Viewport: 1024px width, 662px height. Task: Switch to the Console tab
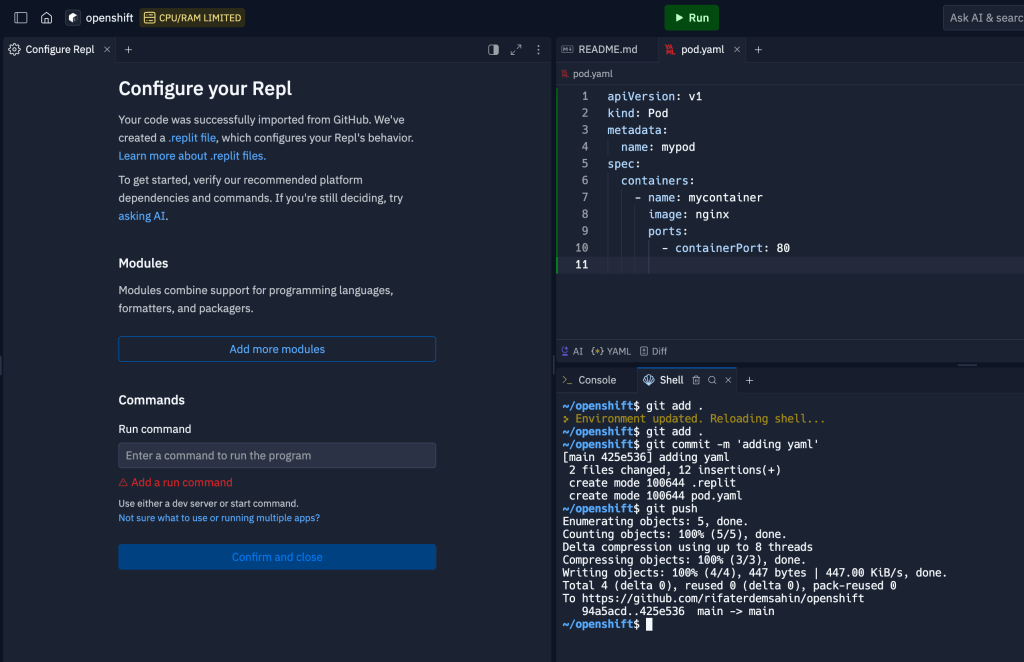[589, 380]
